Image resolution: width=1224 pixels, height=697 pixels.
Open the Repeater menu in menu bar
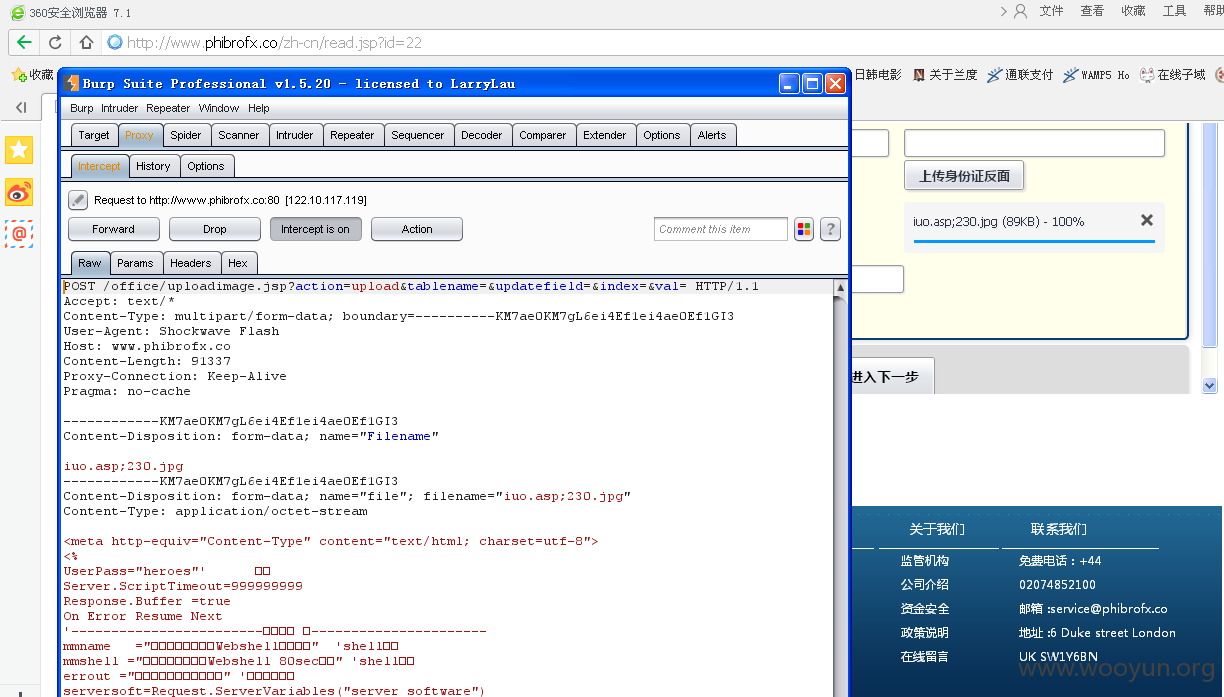[x=168, y=108]
